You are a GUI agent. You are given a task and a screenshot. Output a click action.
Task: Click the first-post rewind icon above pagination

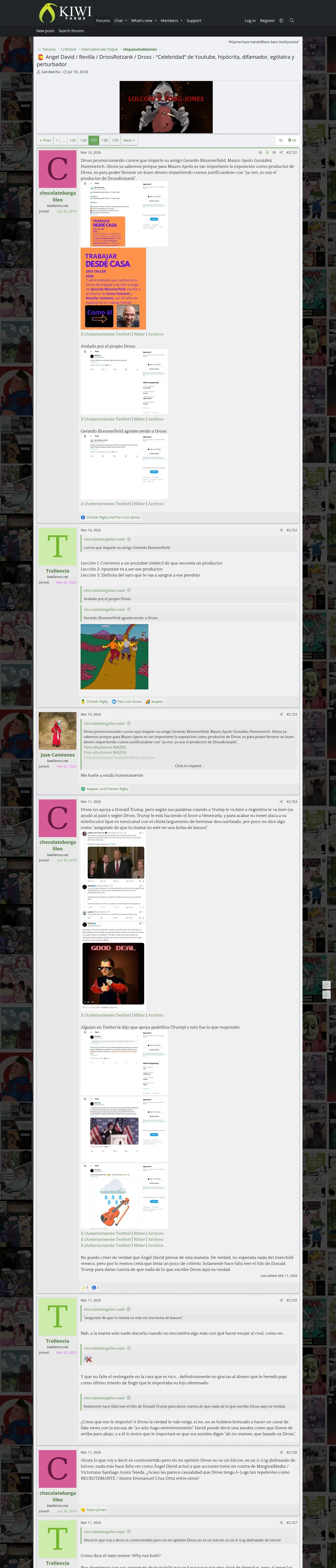(x=281, y=140)
